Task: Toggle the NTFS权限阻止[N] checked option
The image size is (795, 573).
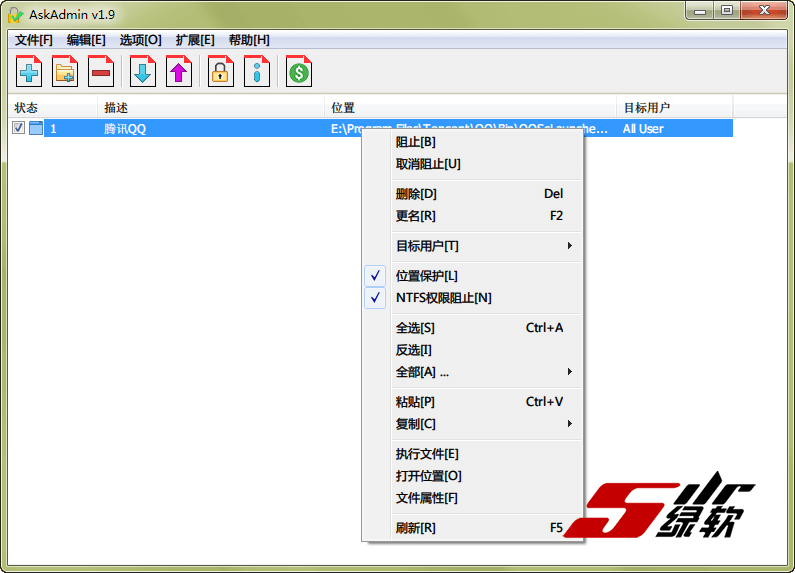Action: pyautogui.click(x=443, y=298)
